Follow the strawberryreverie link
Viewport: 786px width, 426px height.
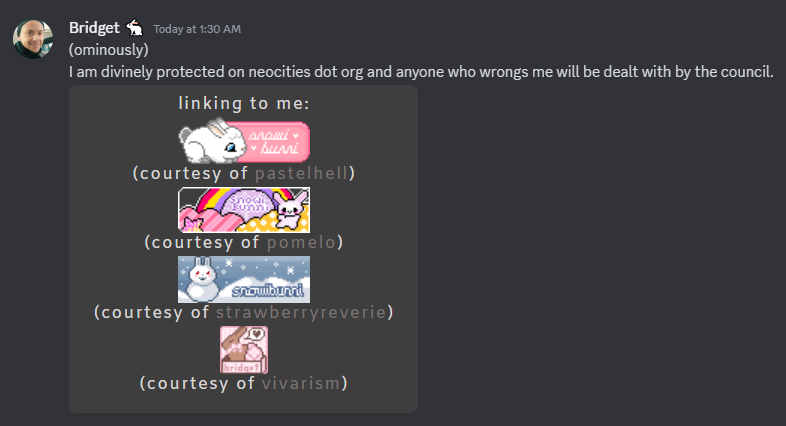[301, 312]
